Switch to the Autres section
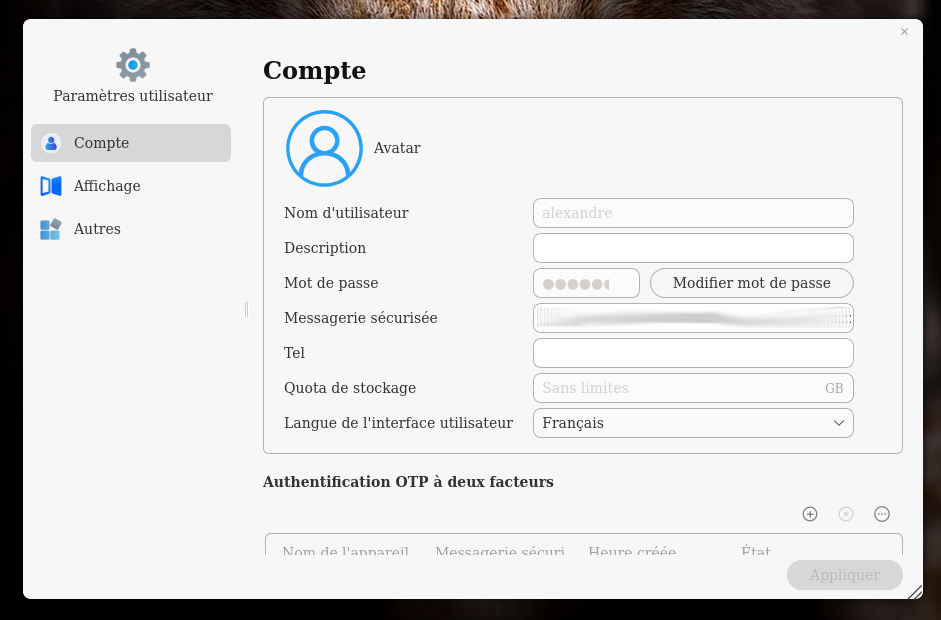Viewport: 941px width, 620px height. pyautogui.click(x=97, y=229)
